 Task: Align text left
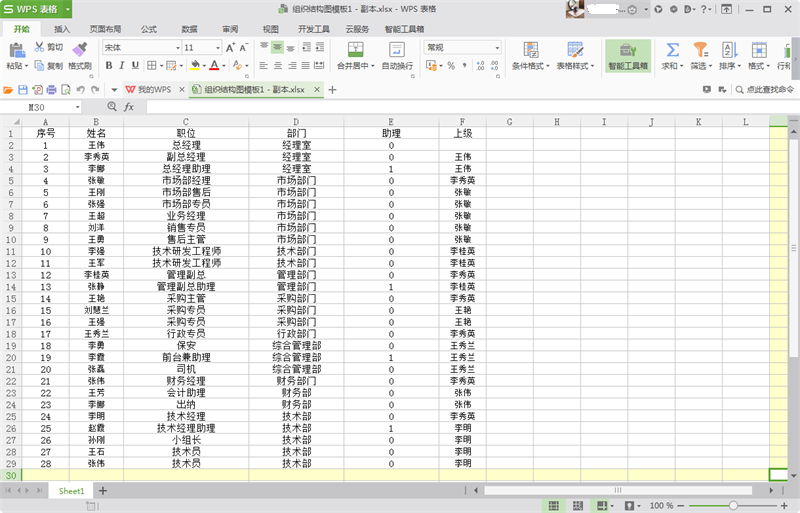pos(264,65)
